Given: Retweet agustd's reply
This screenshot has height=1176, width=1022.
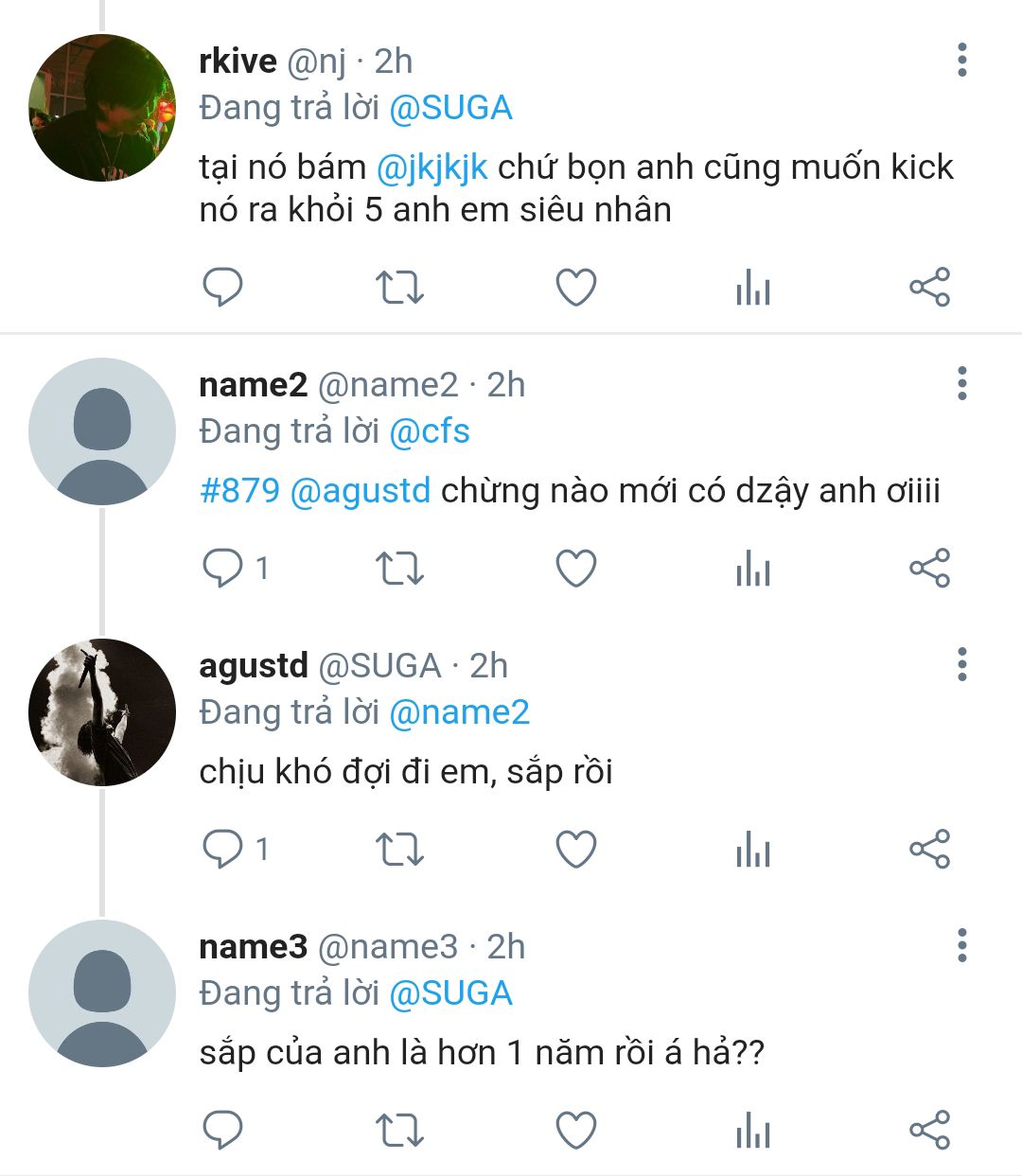Looking at the screenshot, I should 399,850.
